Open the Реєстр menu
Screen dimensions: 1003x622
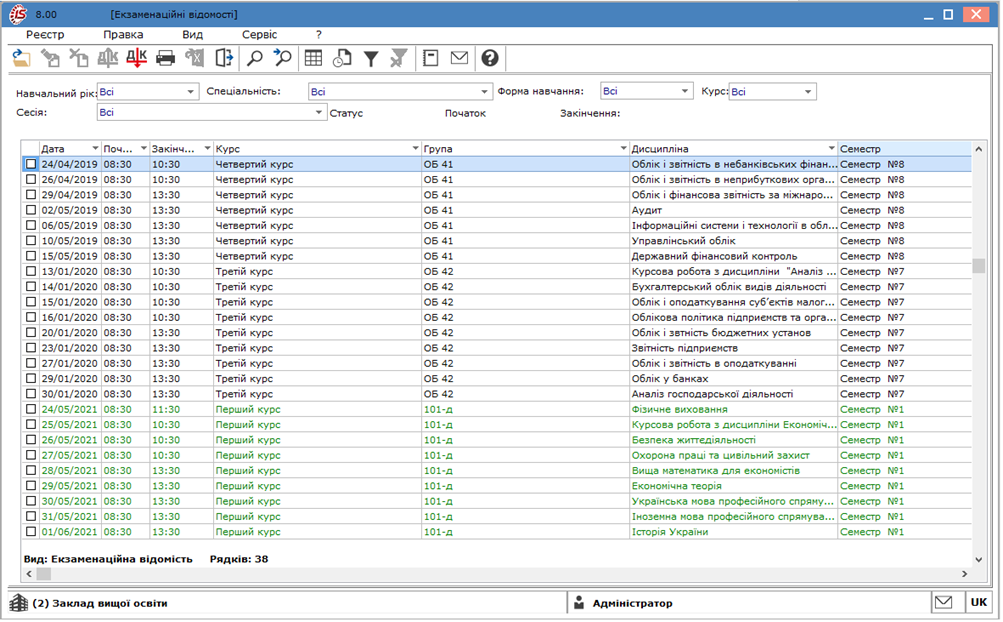[x=45, y=35]
